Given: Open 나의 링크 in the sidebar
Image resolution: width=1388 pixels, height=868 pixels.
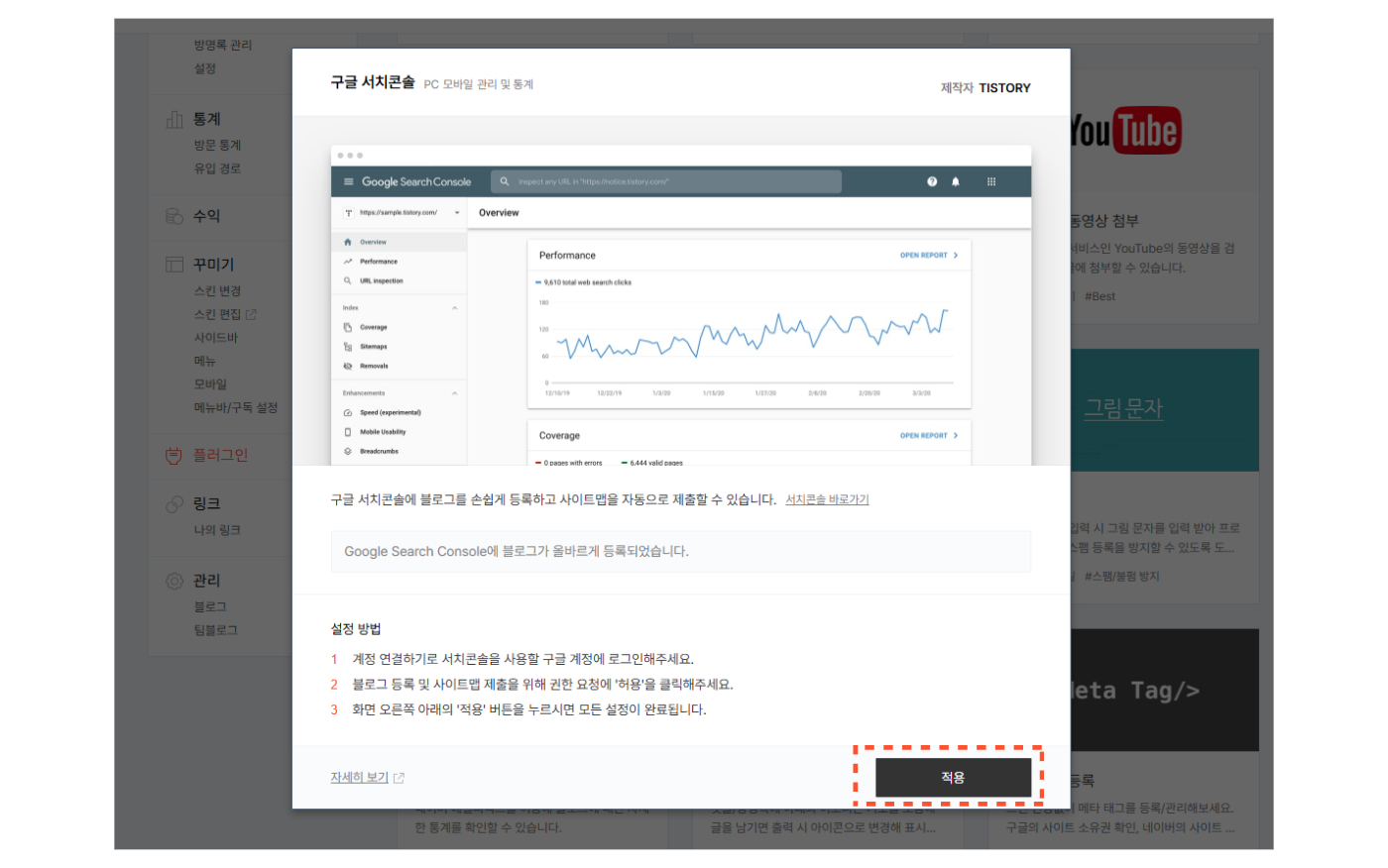Looking at the screenshot, I should click(217, 530).
